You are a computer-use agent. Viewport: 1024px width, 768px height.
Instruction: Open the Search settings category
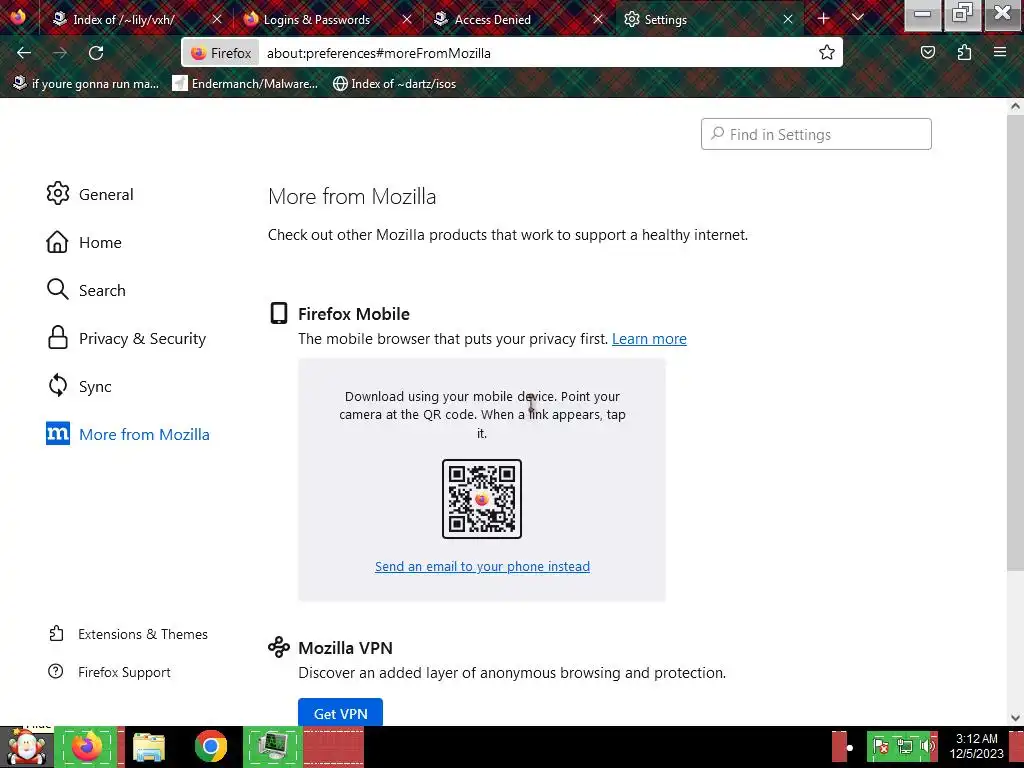coord(86,290)
